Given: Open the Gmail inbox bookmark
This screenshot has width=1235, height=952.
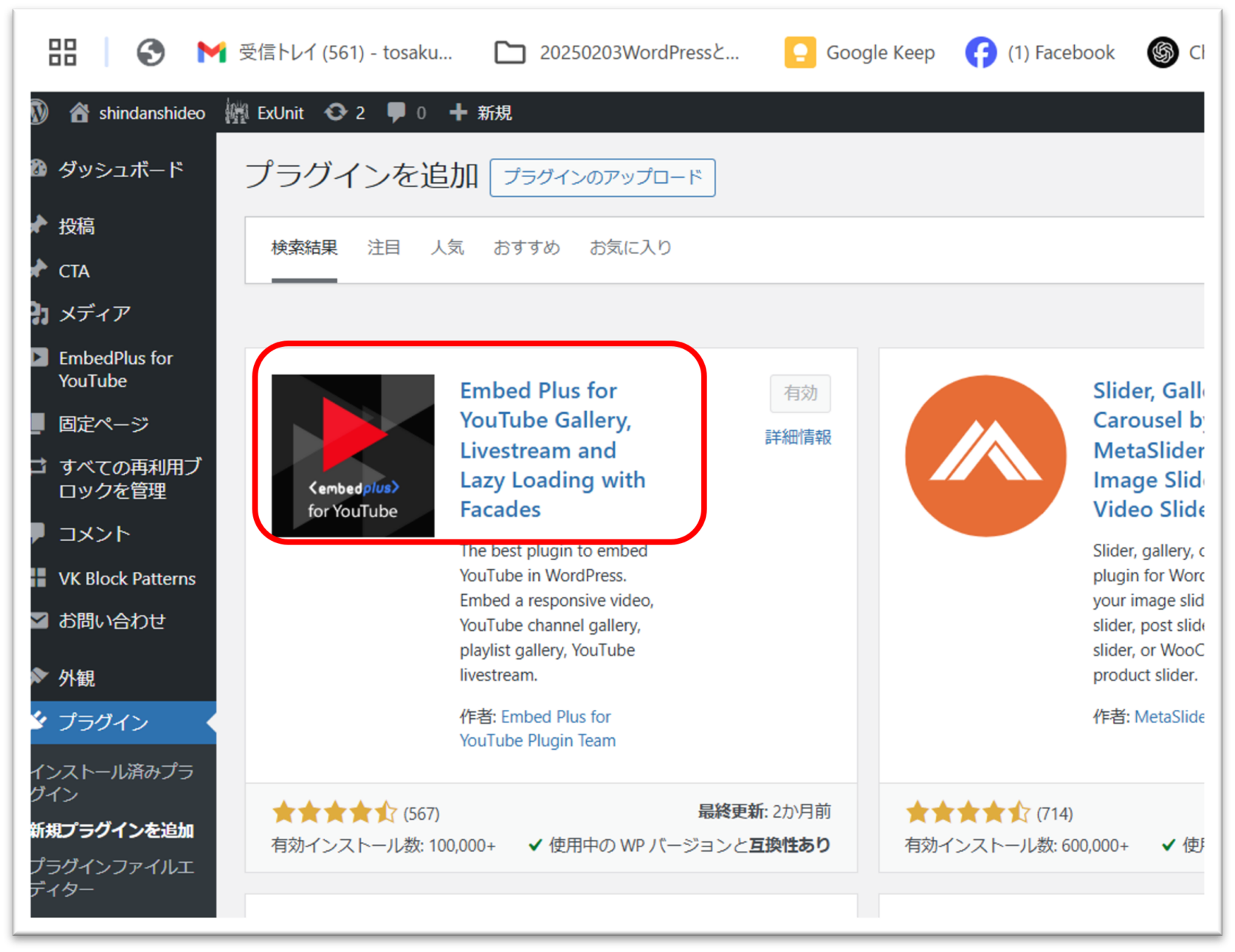Looking at the screenshot, I should tap(324, 52).
